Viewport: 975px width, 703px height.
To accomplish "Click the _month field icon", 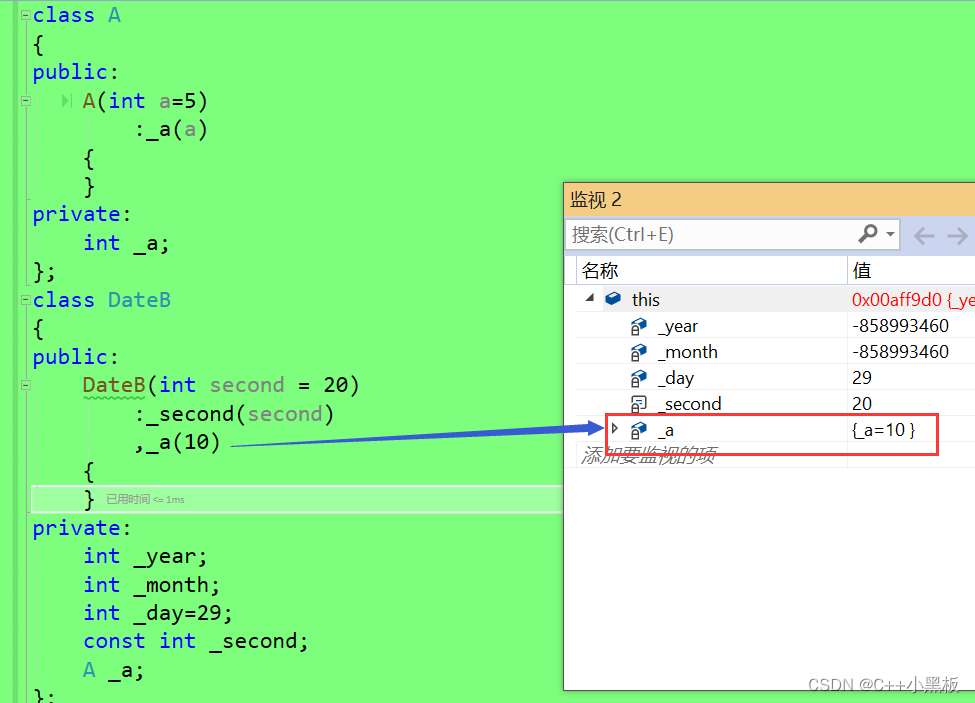I will (639, 352).
